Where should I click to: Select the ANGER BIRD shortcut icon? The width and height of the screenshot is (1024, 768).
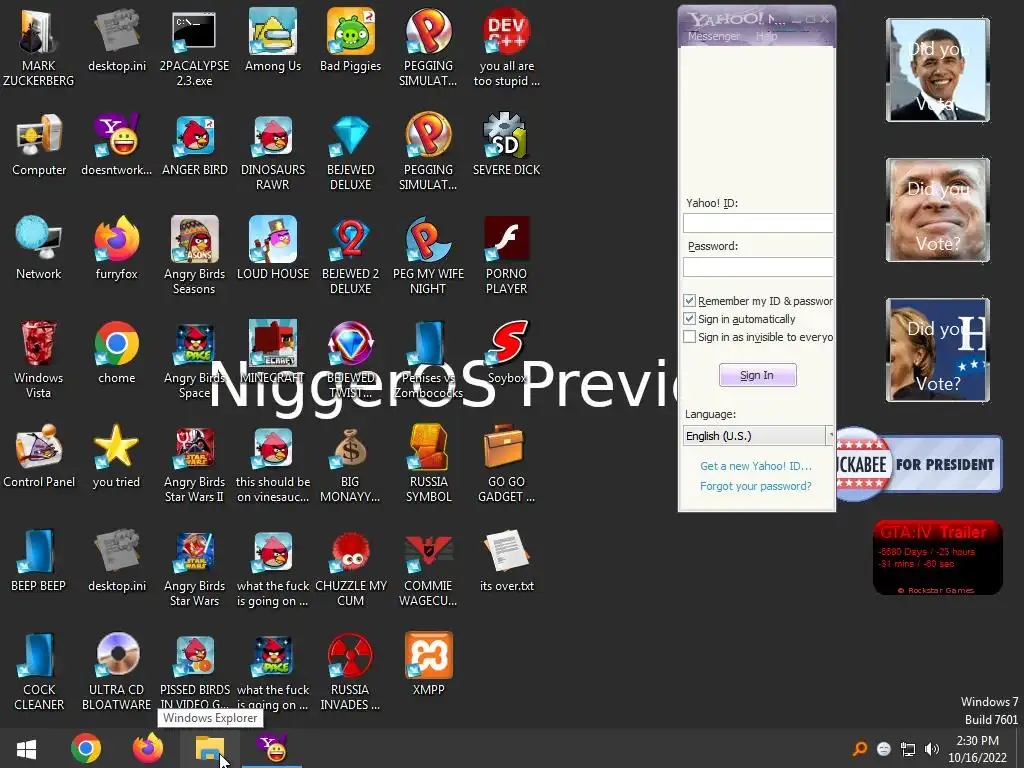pyautogui.click(x=195, y=145)
